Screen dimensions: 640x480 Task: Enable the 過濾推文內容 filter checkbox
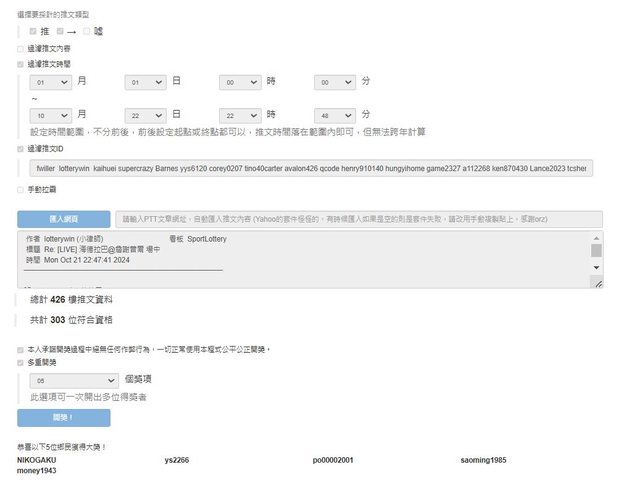[x=20, y=47]
